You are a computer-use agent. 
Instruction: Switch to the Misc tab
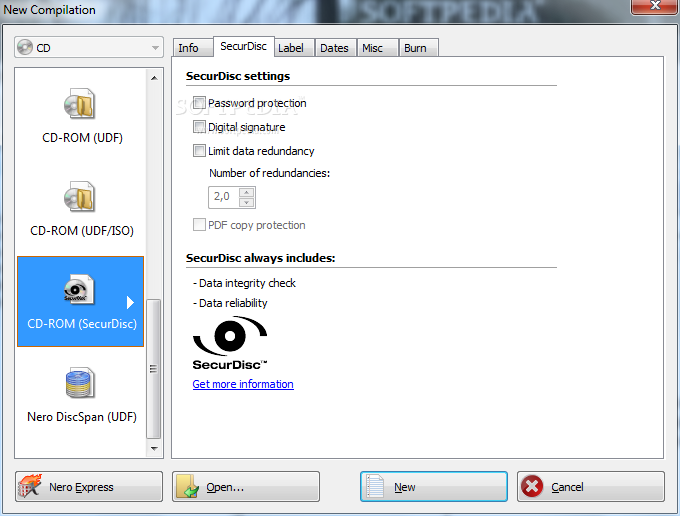[377, 48]
